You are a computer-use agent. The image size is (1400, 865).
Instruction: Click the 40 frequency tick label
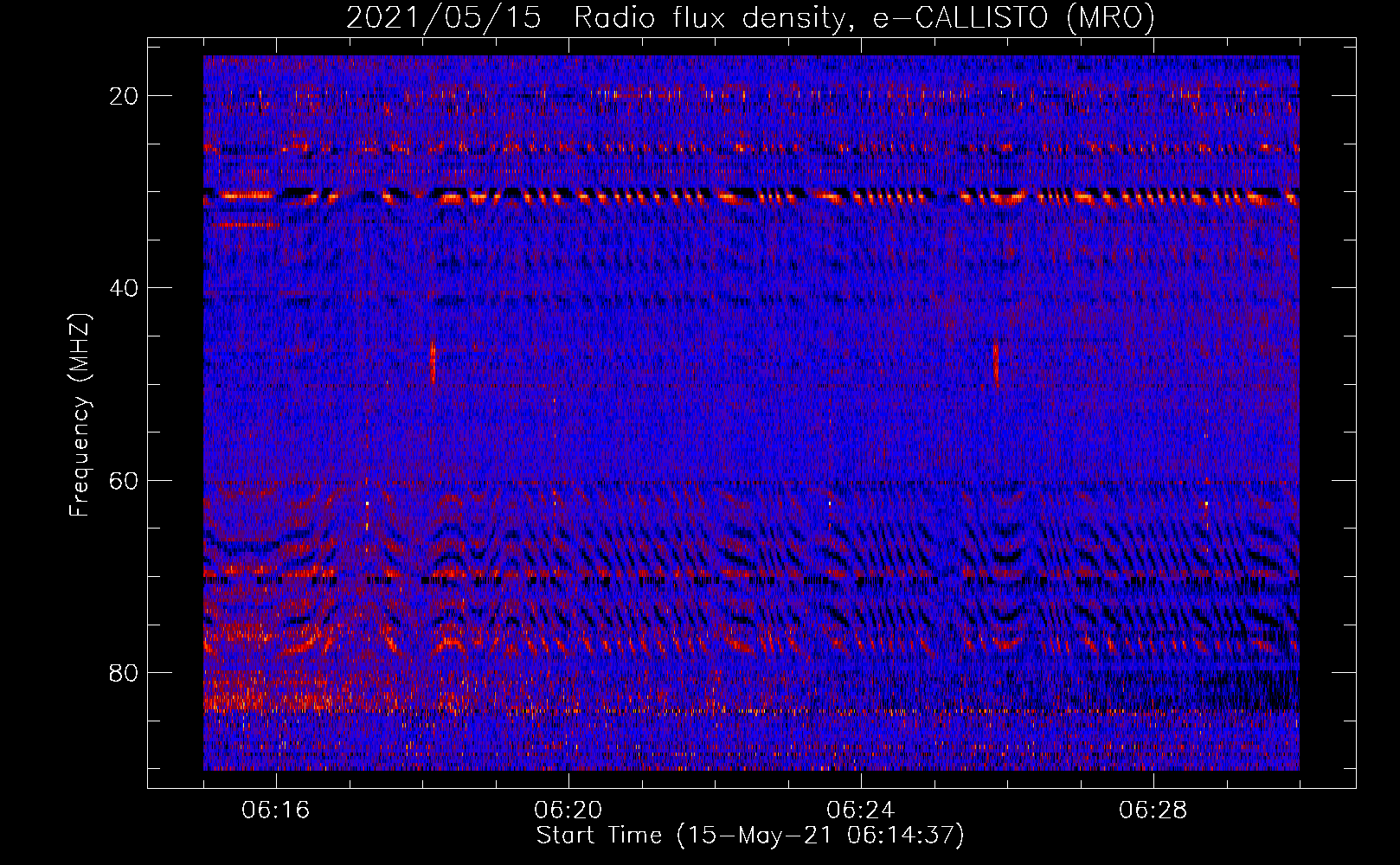pyautogui.click(x=125, y=288)
